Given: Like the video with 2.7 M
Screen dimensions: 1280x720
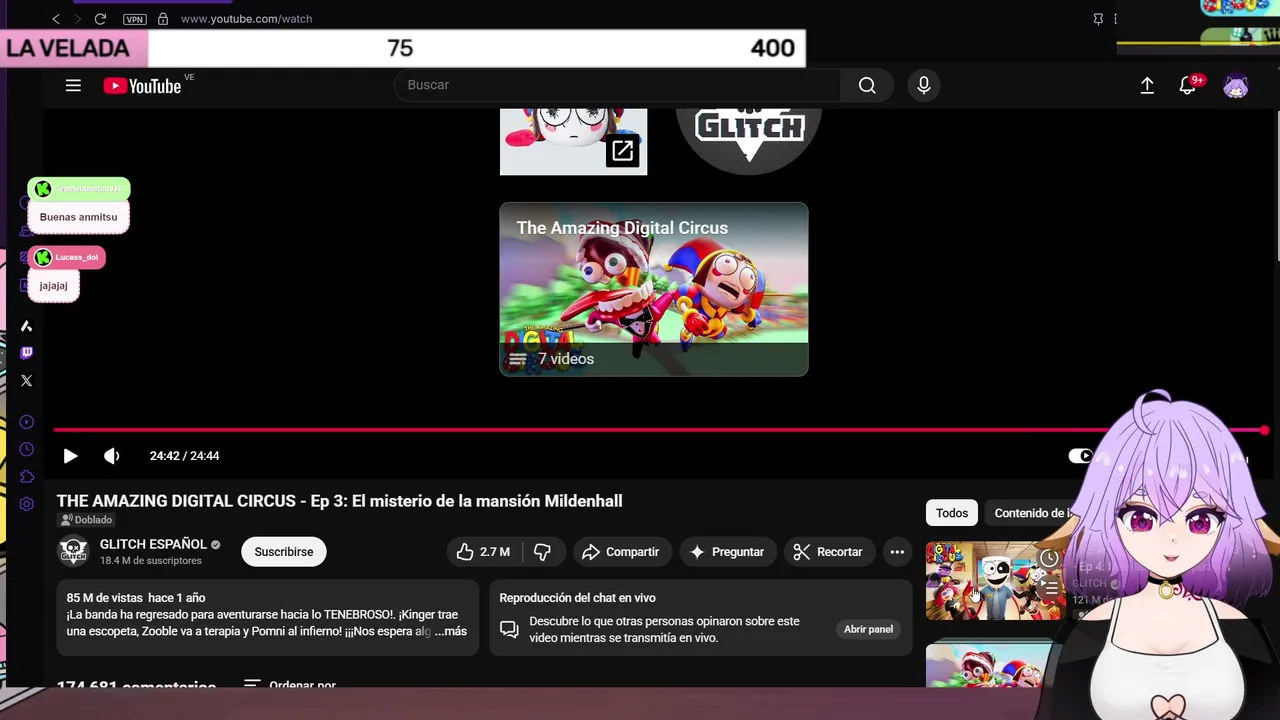Looking at the screenshot, I should (483, 552).
